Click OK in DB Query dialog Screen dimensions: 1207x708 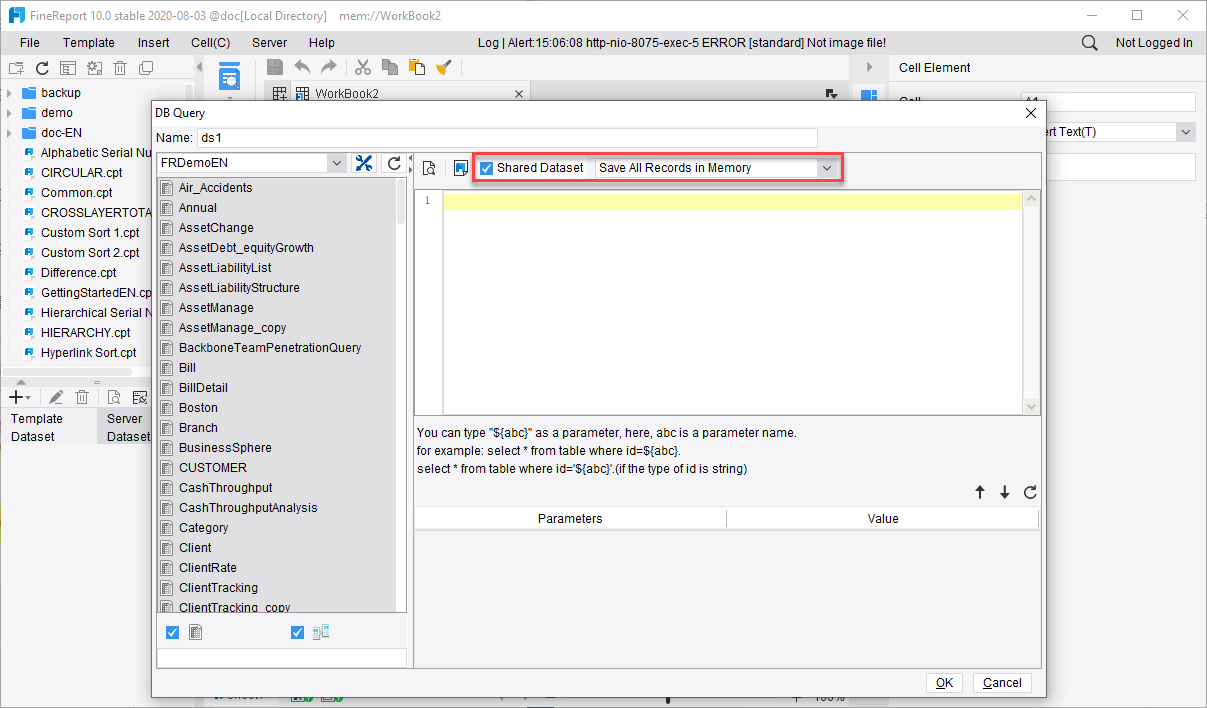(945, 683)
